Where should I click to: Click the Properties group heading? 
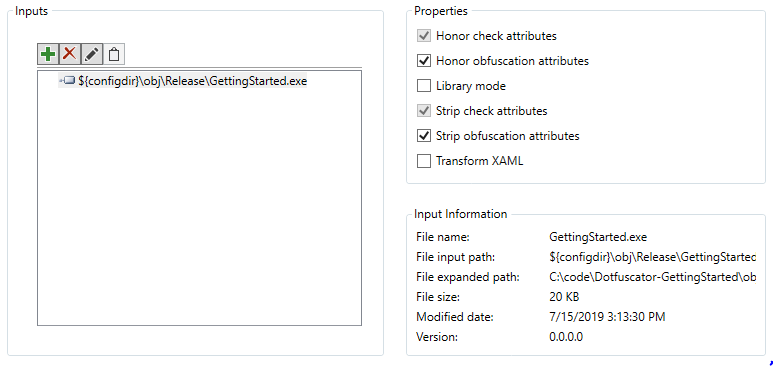441,11
